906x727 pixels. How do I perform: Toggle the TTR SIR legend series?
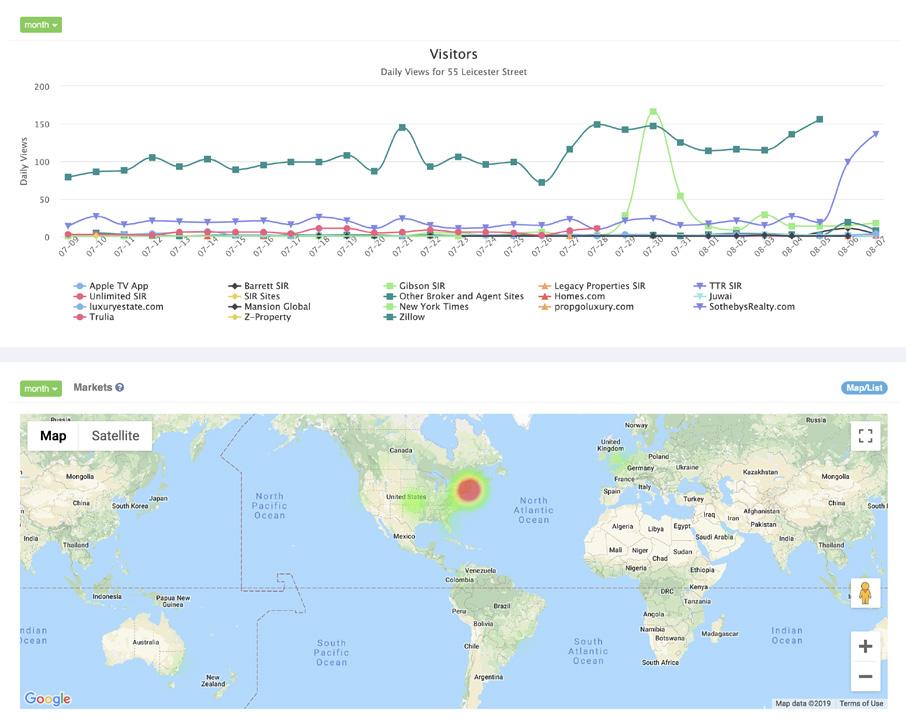tap(718, 285)
